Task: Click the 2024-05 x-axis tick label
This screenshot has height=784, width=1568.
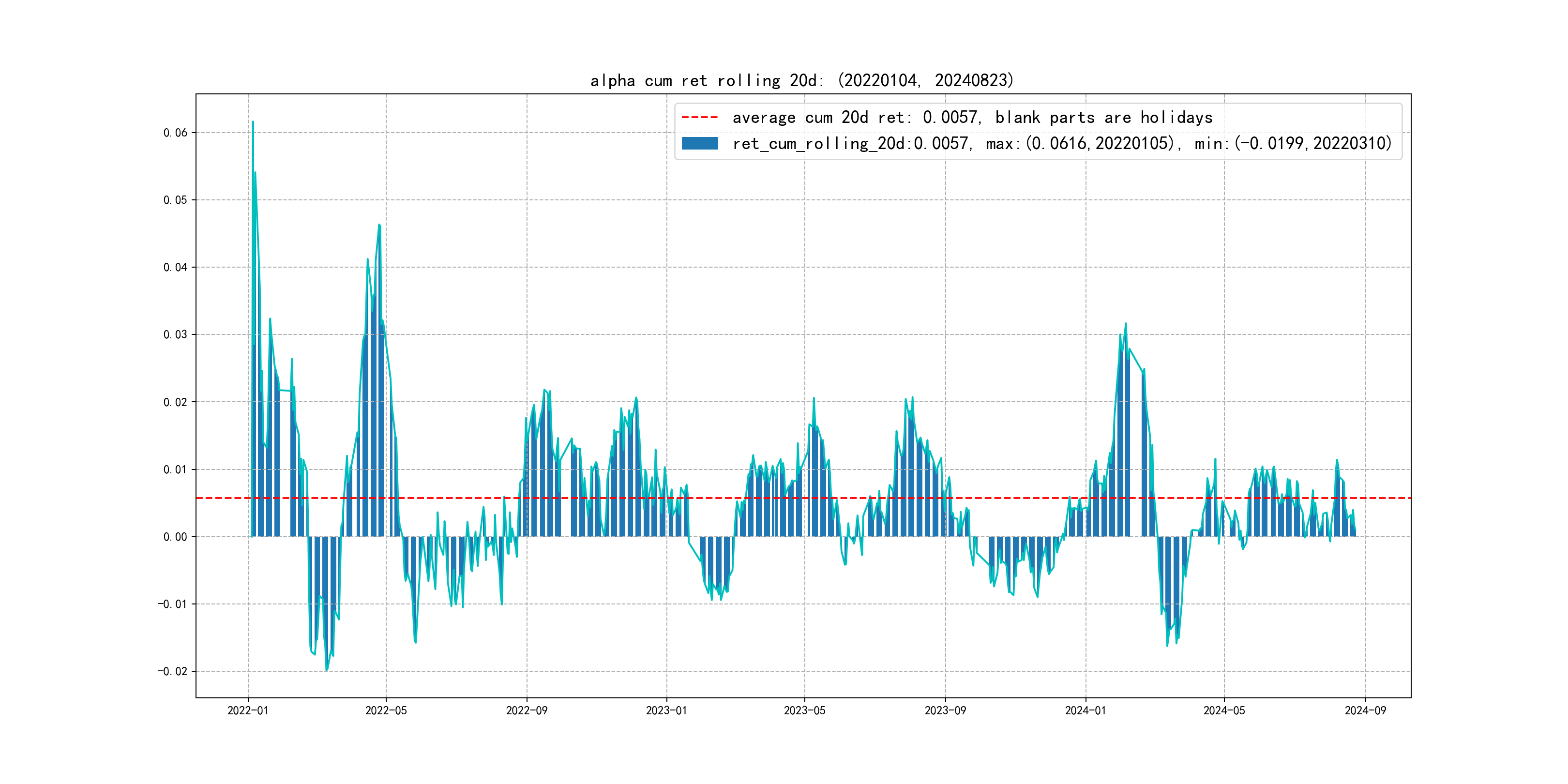Action: [x=1224, y=710]
